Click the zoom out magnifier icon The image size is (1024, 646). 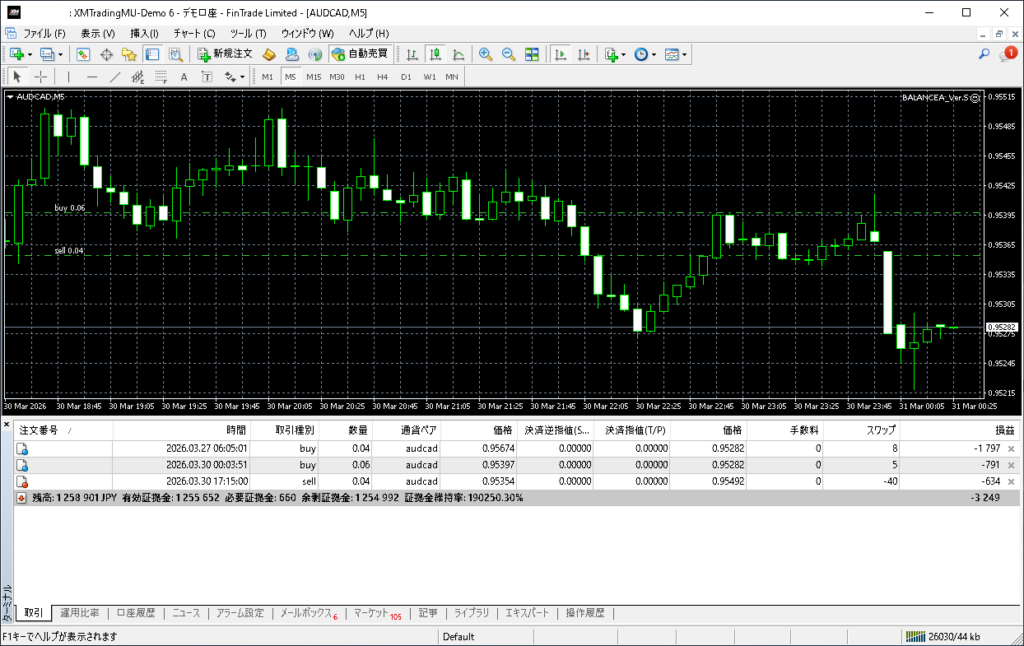pos(508,54)
